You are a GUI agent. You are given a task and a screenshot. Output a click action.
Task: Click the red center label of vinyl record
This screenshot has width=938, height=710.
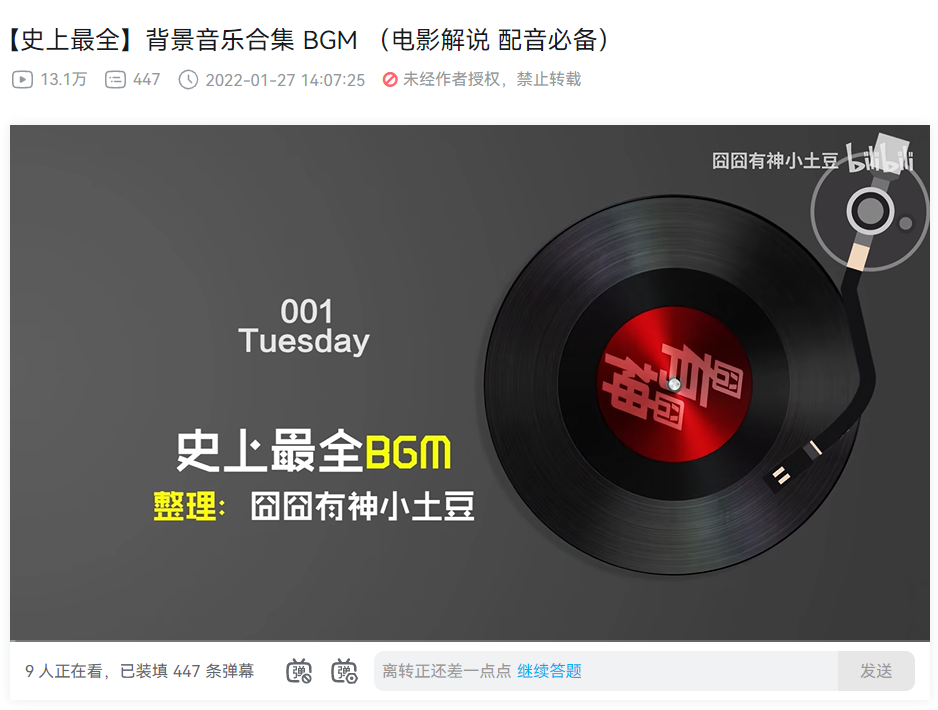coord(674,384)
